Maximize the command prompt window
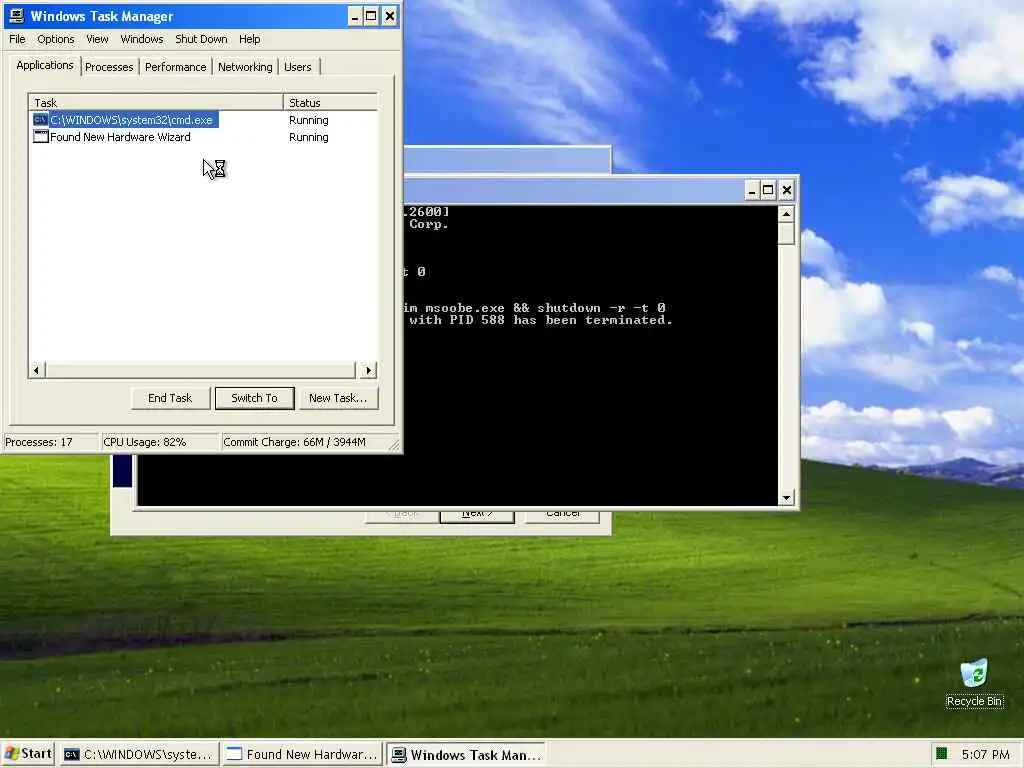1024x768 pixels. click(x=769, y=191)
